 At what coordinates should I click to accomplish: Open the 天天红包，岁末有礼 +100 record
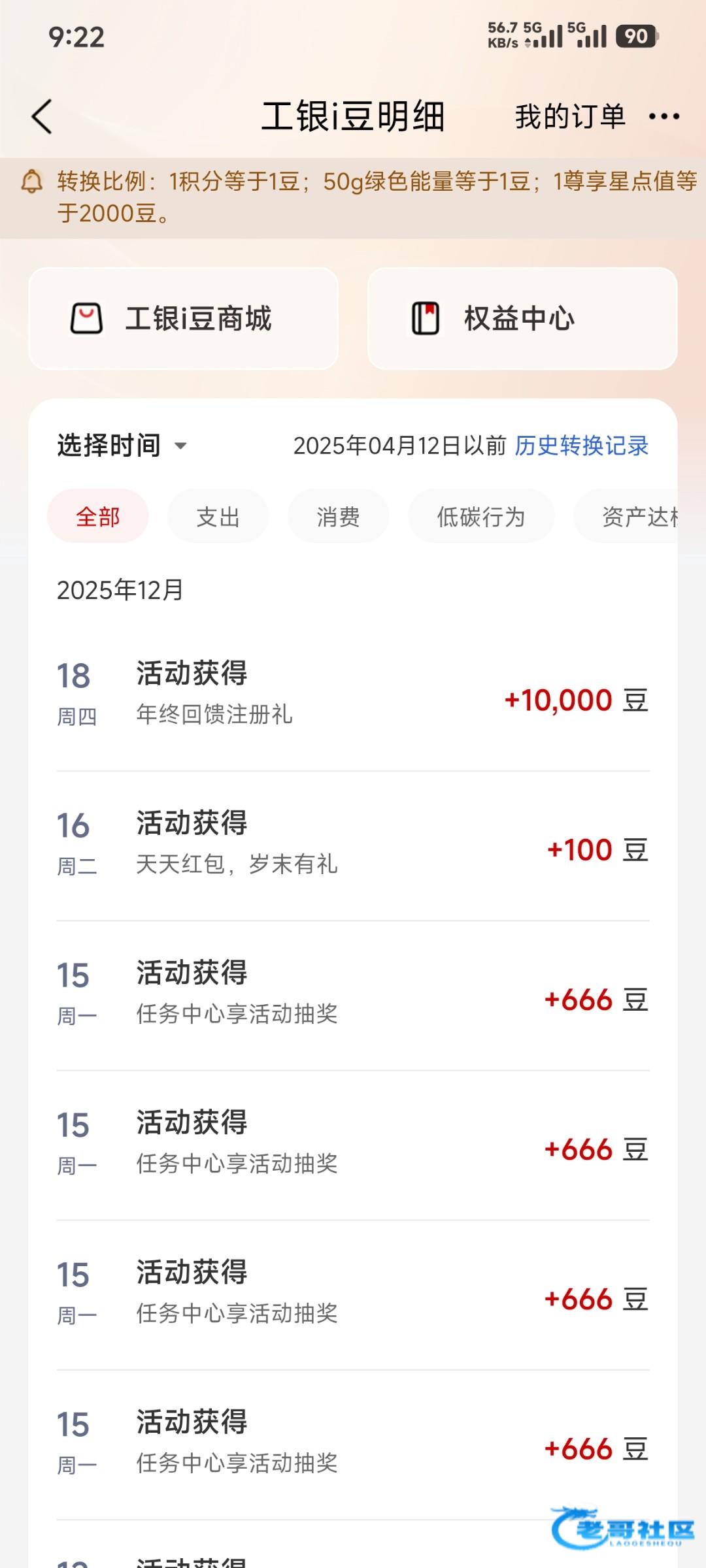coord(353,846)
